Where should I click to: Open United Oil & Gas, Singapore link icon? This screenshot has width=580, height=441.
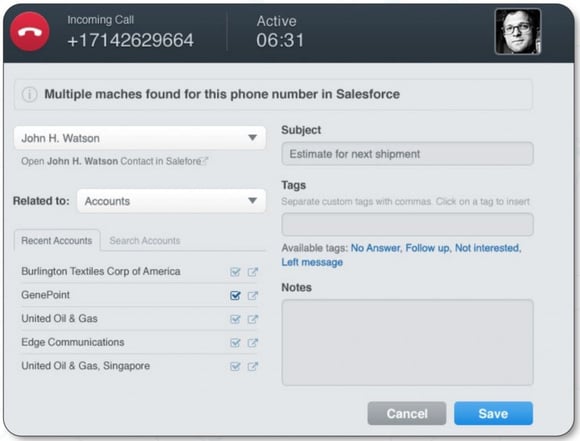(253, 367)
